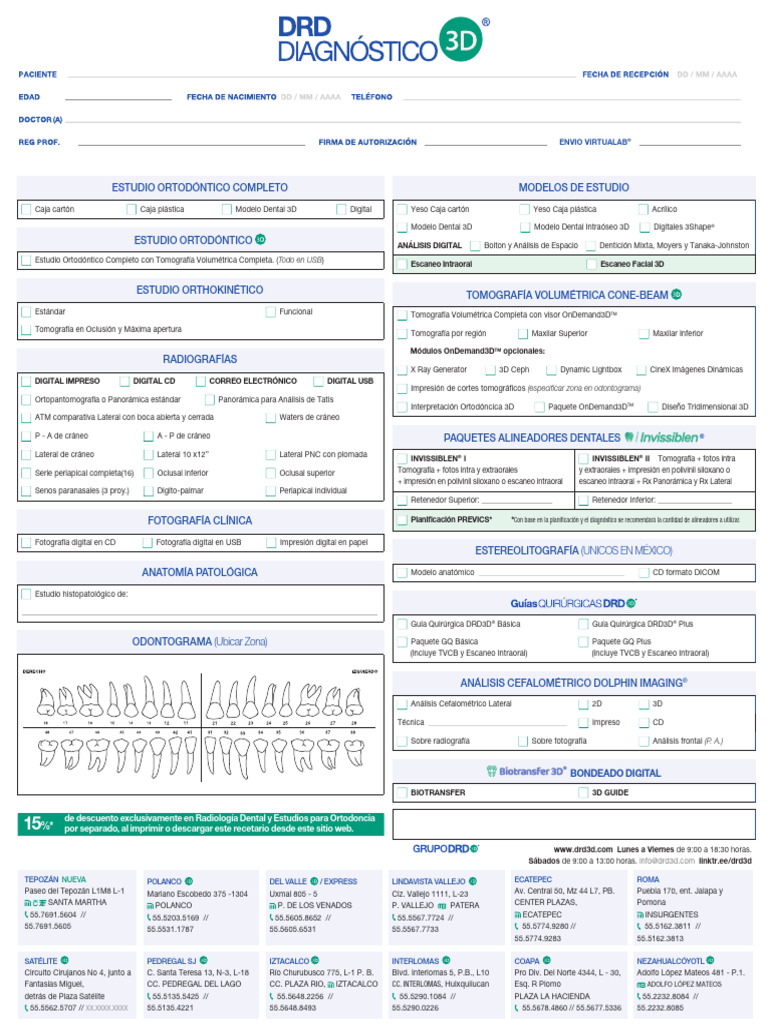Click the TELÉFONO field line
The image size is (768, 1024).
571,98
